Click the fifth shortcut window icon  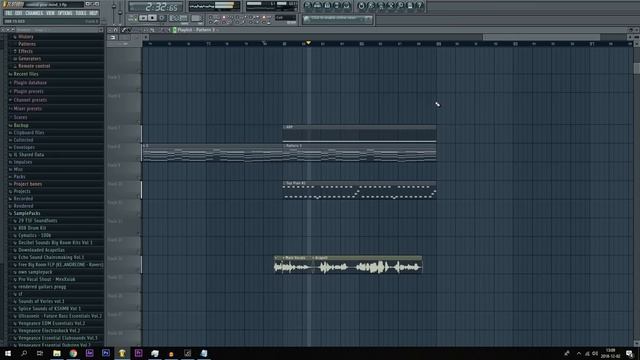[x=347, y=5]
